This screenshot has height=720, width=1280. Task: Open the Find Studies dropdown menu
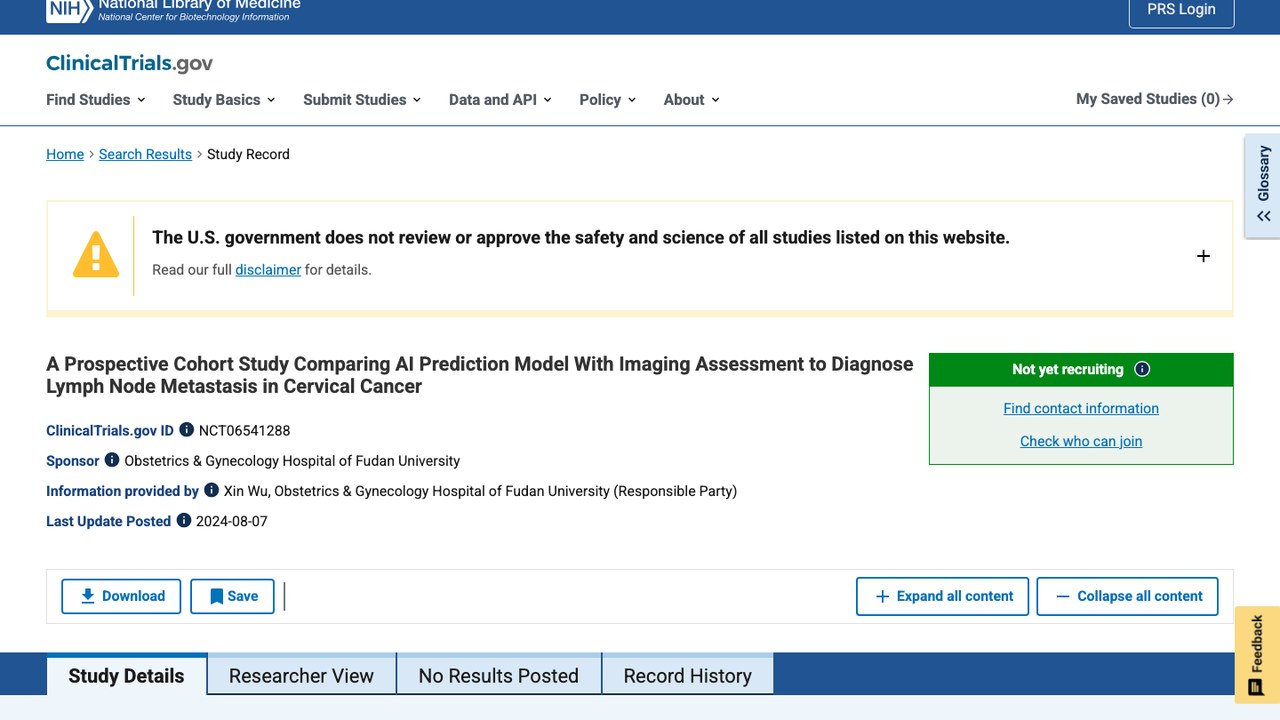96,99
